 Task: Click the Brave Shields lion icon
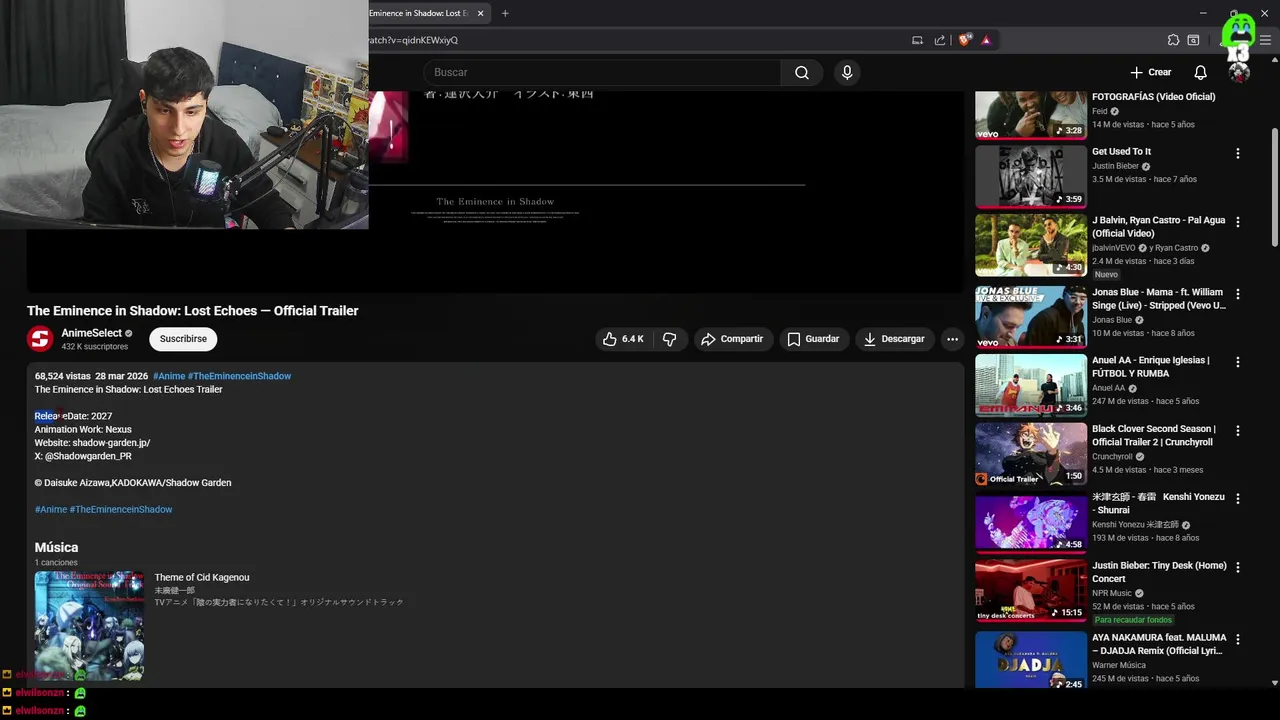click(x=964, y=40)
